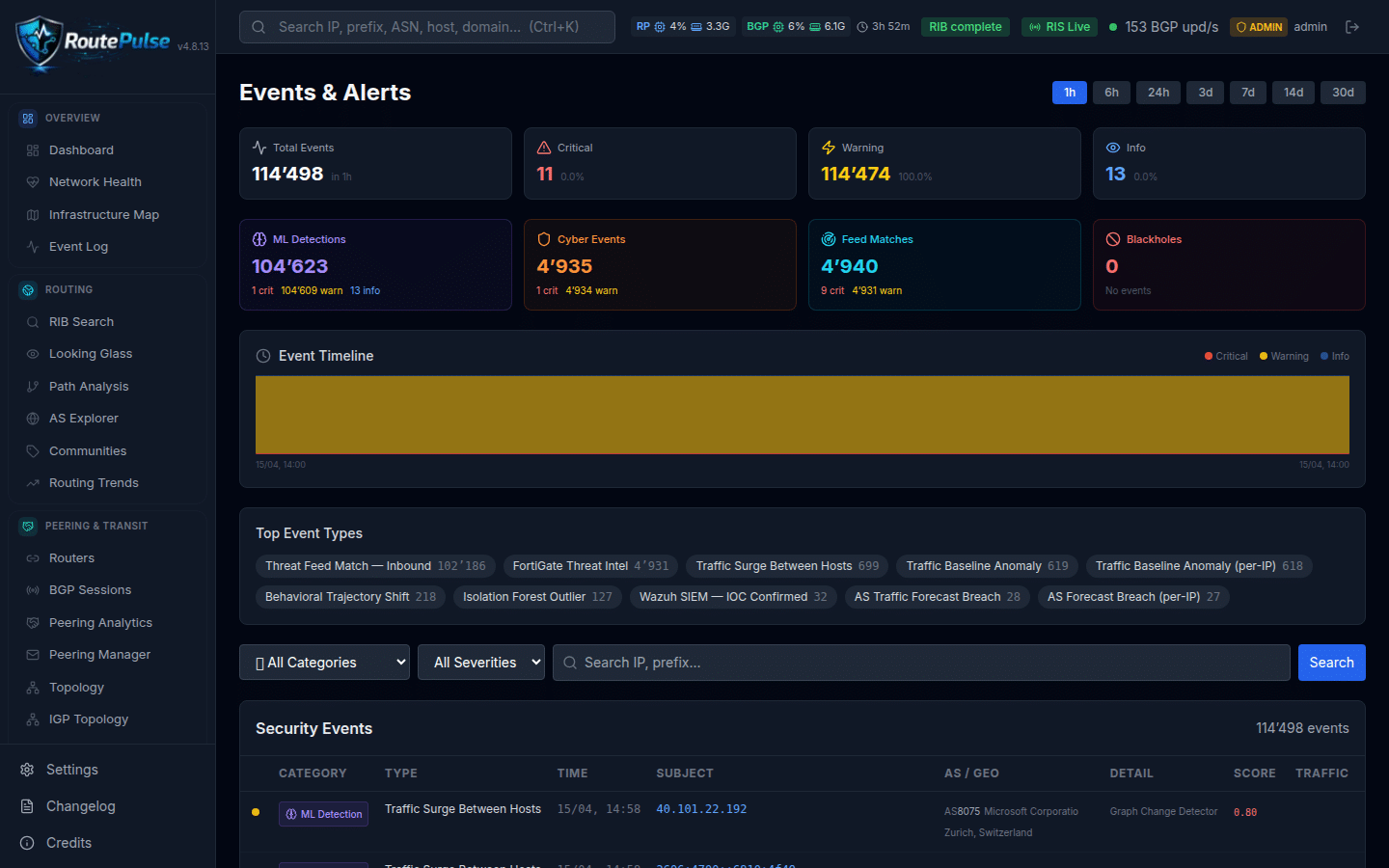
Task: Select the 7d time range tab
Action: 1247,92
